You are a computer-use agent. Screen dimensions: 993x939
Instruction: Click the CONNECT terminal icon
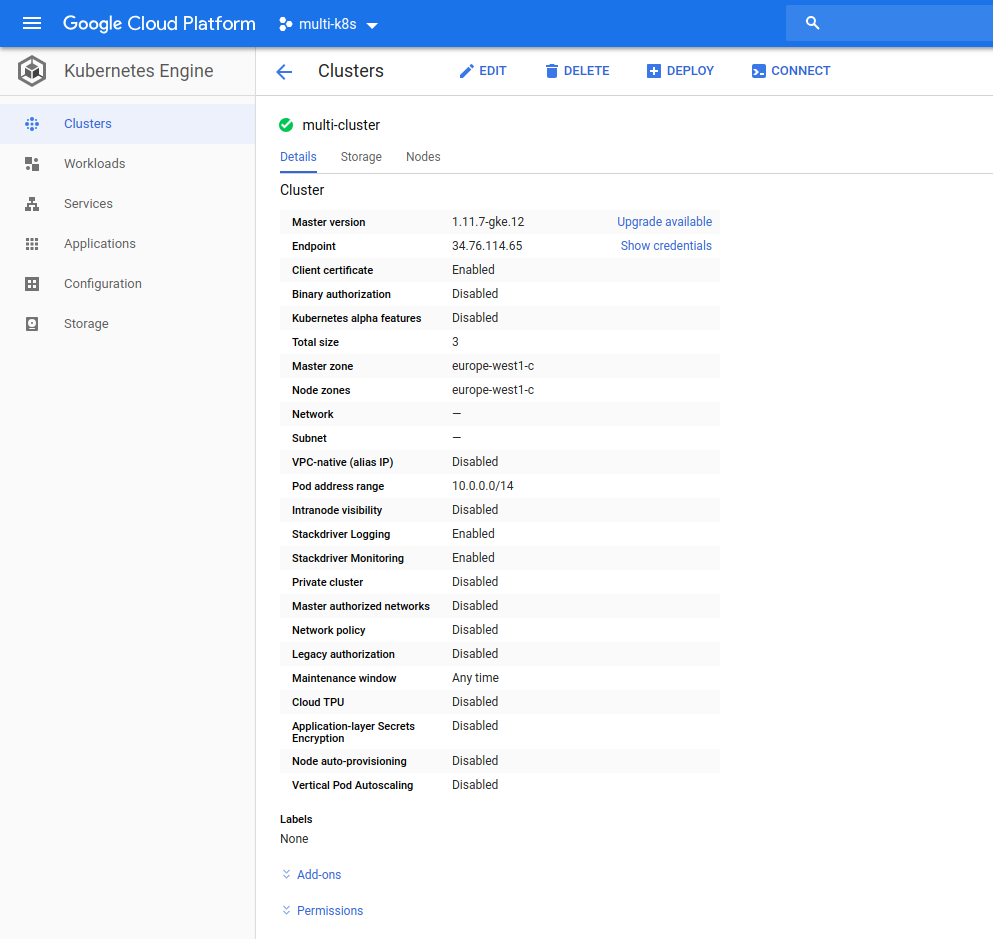point(758,71)
